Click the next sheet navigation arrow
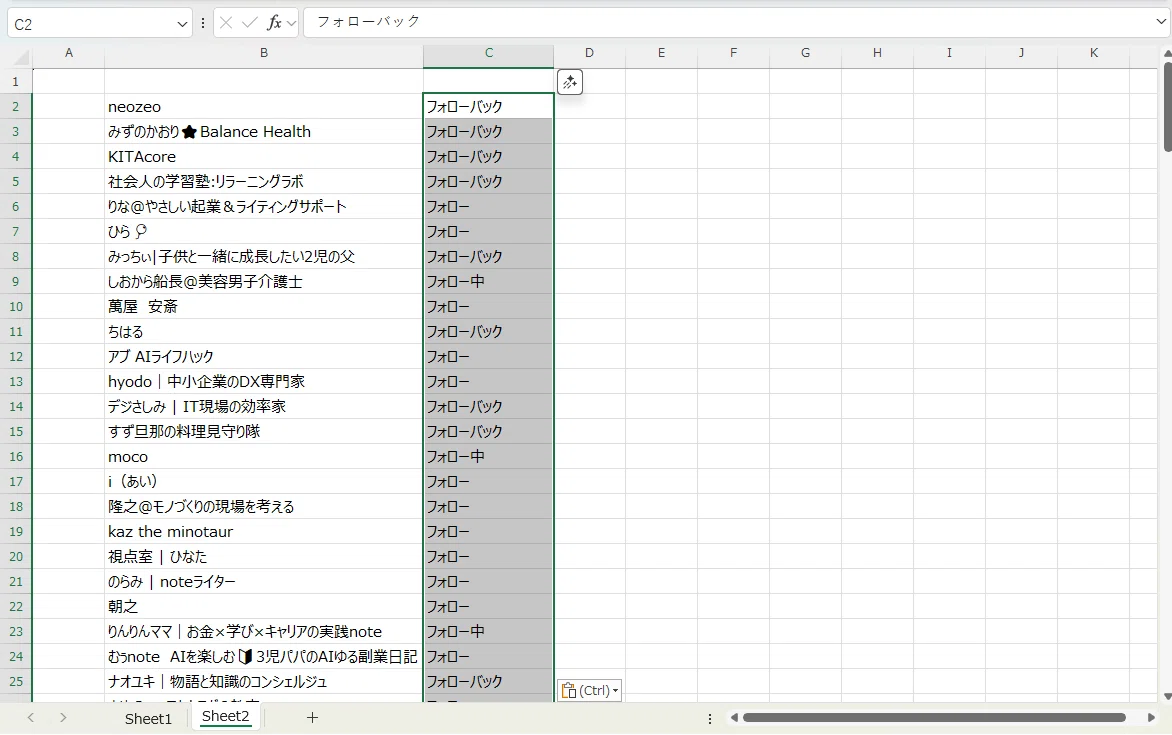Screen dimensions: 1172x735 coord(64,718)
